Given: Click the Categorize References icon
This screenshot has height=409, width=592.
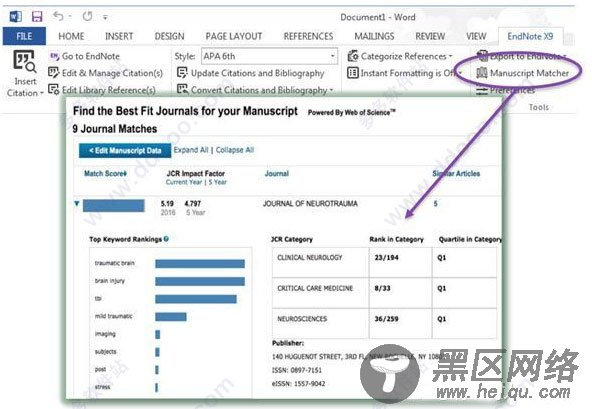Looking at the screenshot, I should click(353, 56).
